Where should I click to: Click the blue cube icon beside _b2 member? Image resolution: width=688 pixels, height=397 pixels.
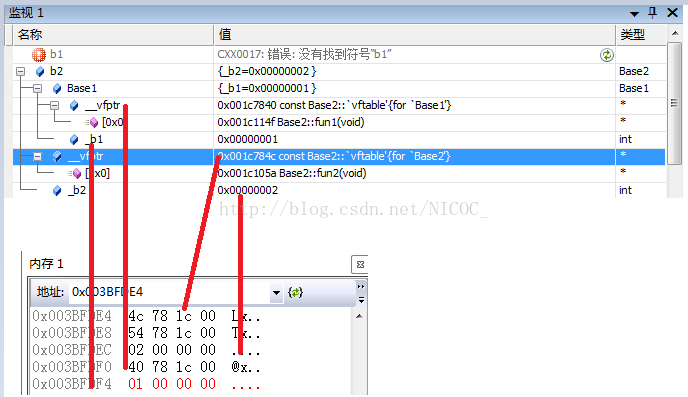point(57,191)
